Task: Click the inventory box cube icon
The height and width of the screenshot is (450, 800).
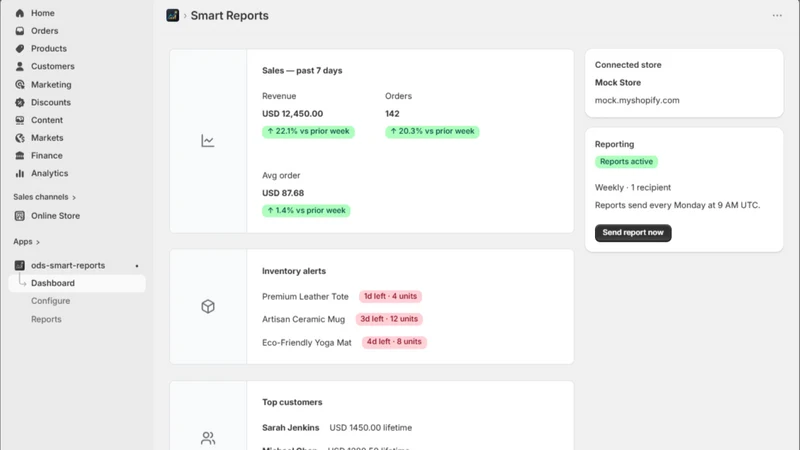Action: [208, 307]
